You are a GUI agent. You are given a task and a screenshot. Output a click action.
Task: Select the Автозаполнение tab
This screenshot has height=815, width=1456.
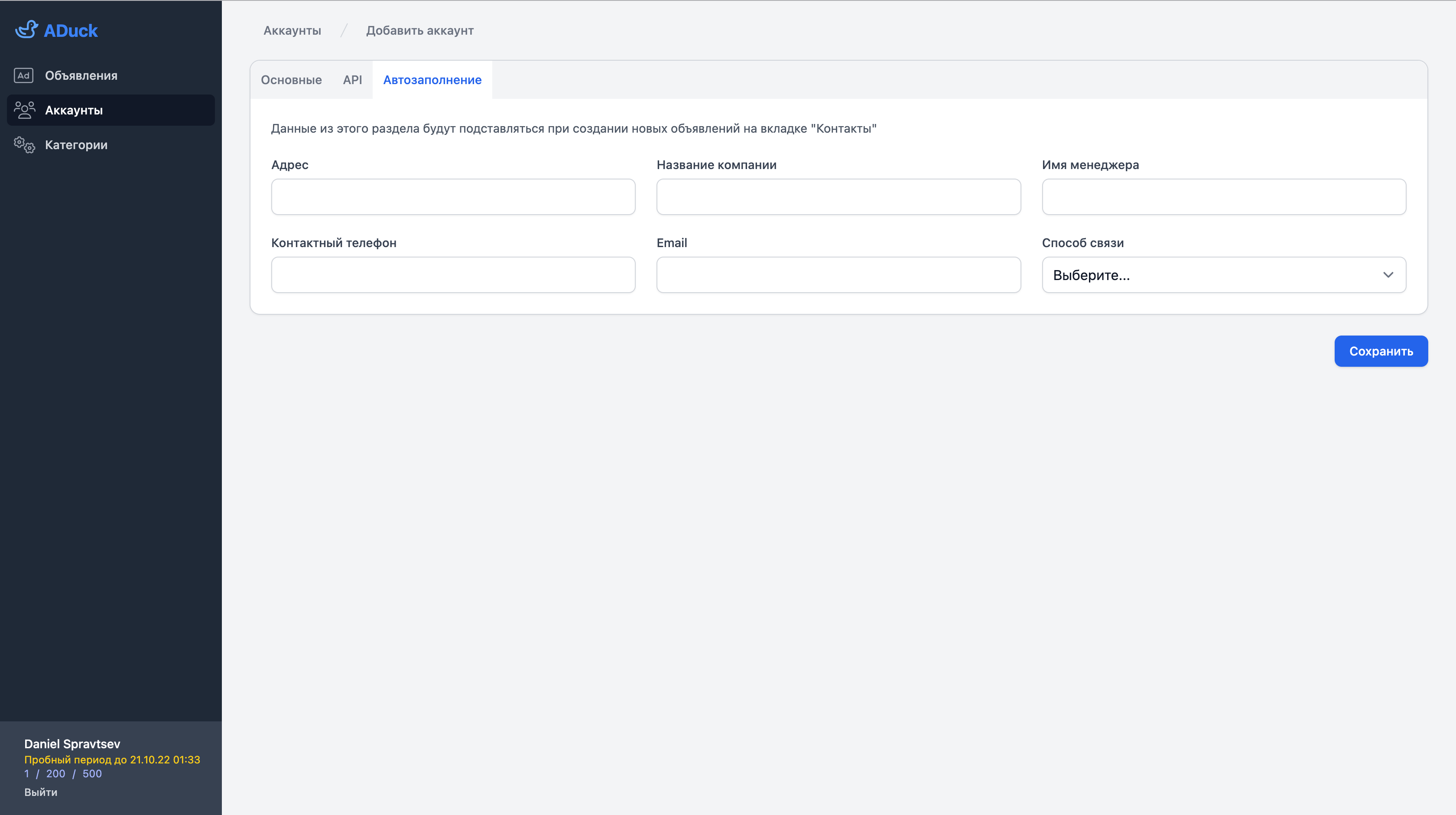coord(432,80)
